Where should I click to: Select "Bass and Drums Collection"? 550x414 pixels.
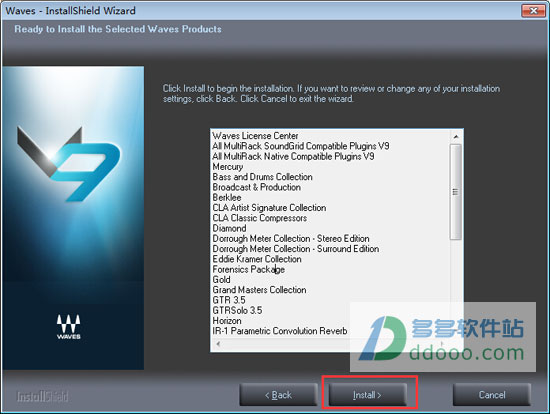click(x=262, y=177)
